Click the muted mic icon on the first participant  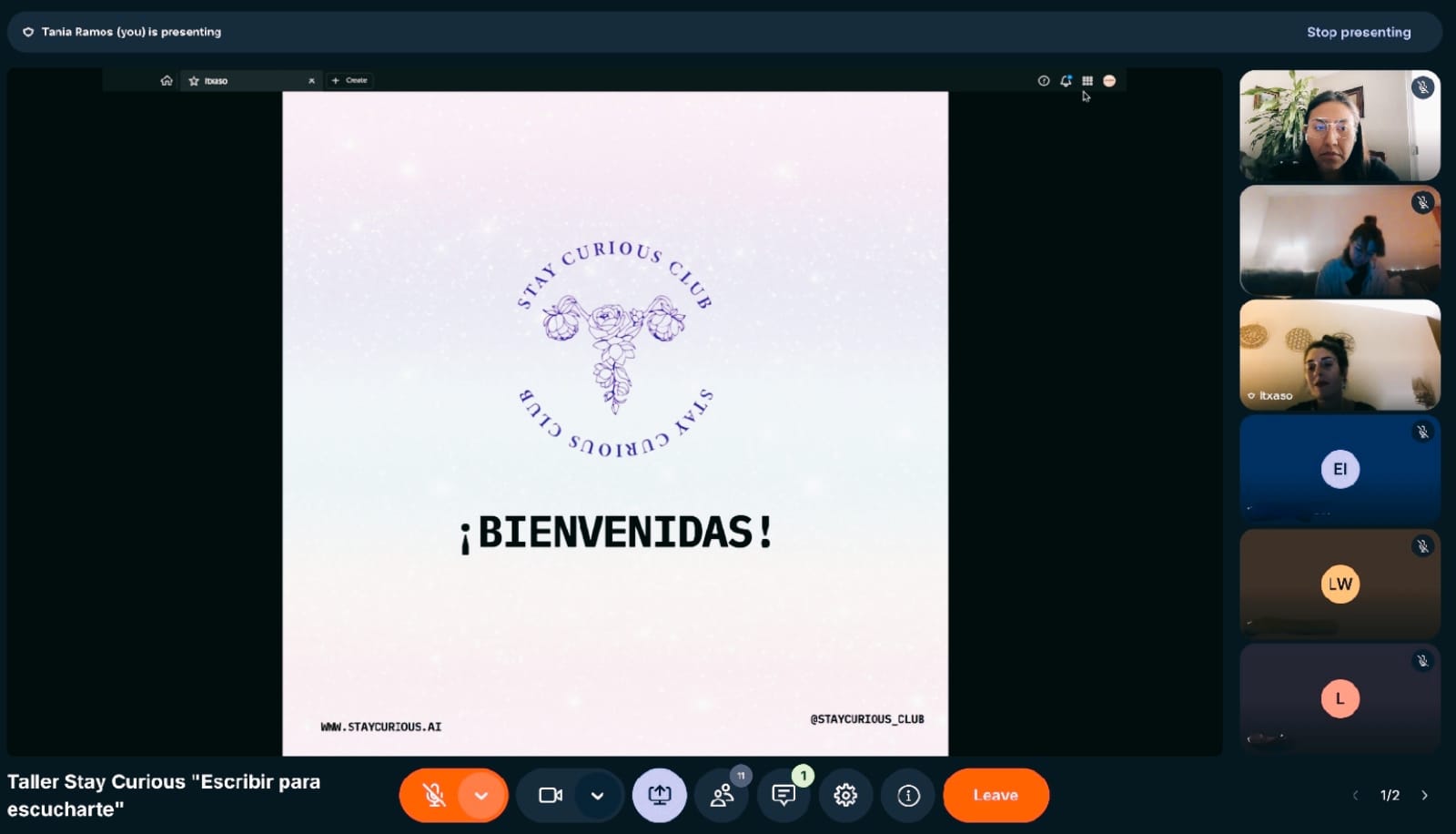point(1423,87)
